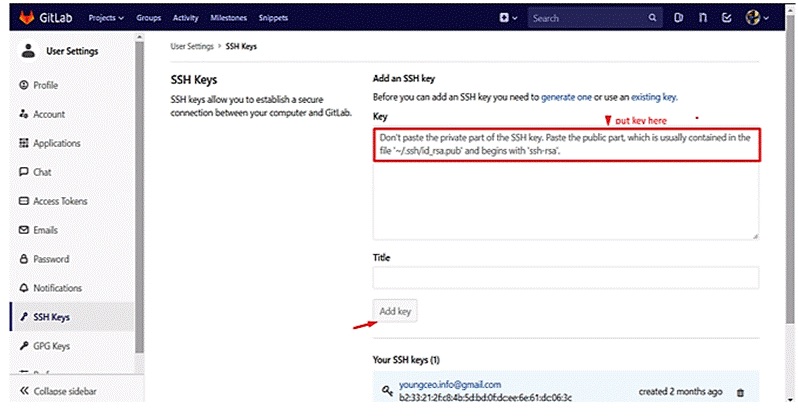This screenshot has width=798, height=418.
Task: Click the Password lock icon
Action: coord(24,259)
